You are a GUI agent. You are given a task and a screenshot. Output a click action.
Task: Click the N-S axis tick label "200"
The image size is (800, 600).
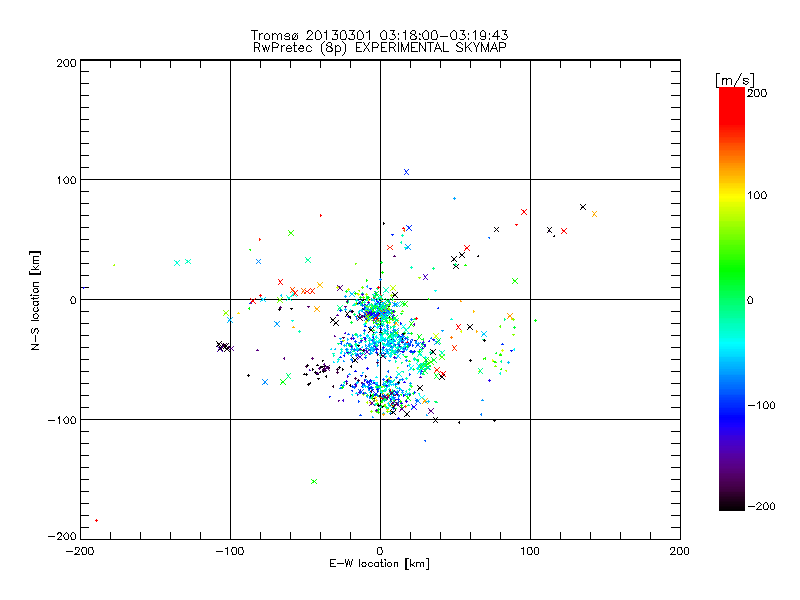[x=66, y=63]
